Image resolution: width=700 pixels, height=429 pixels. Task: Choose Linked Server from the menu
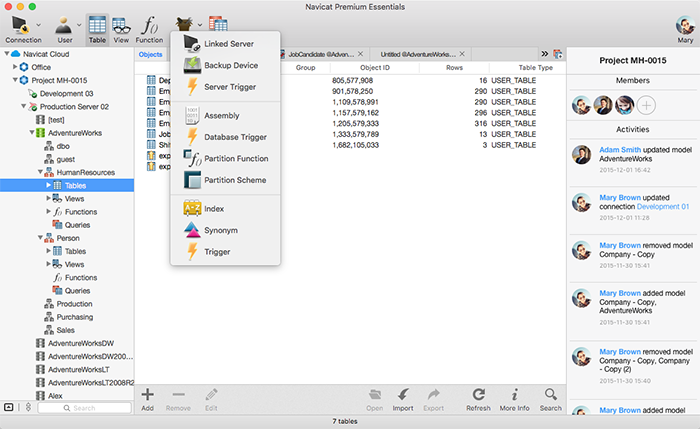pos(225,44)
